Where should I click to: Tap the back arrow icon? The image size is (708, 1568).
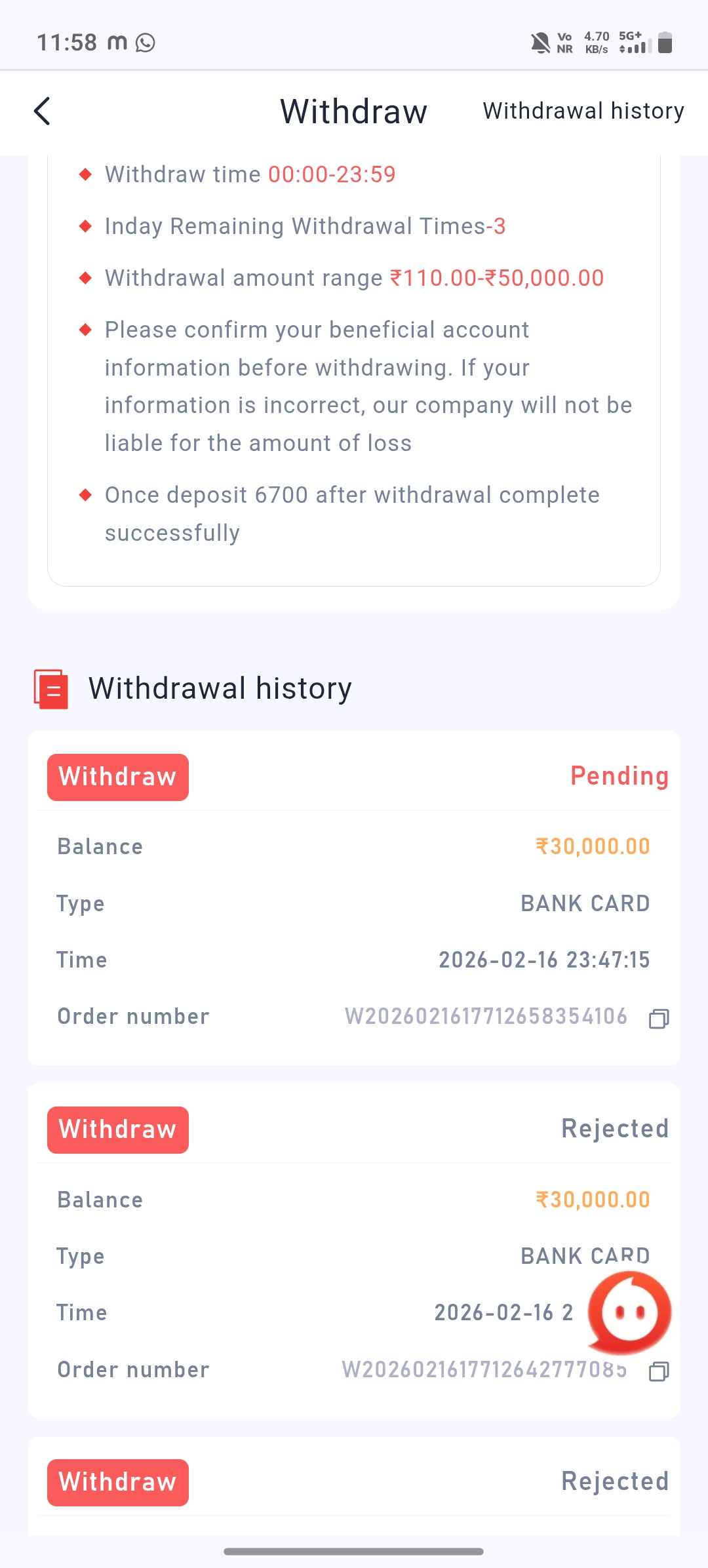tap(42, 111)
